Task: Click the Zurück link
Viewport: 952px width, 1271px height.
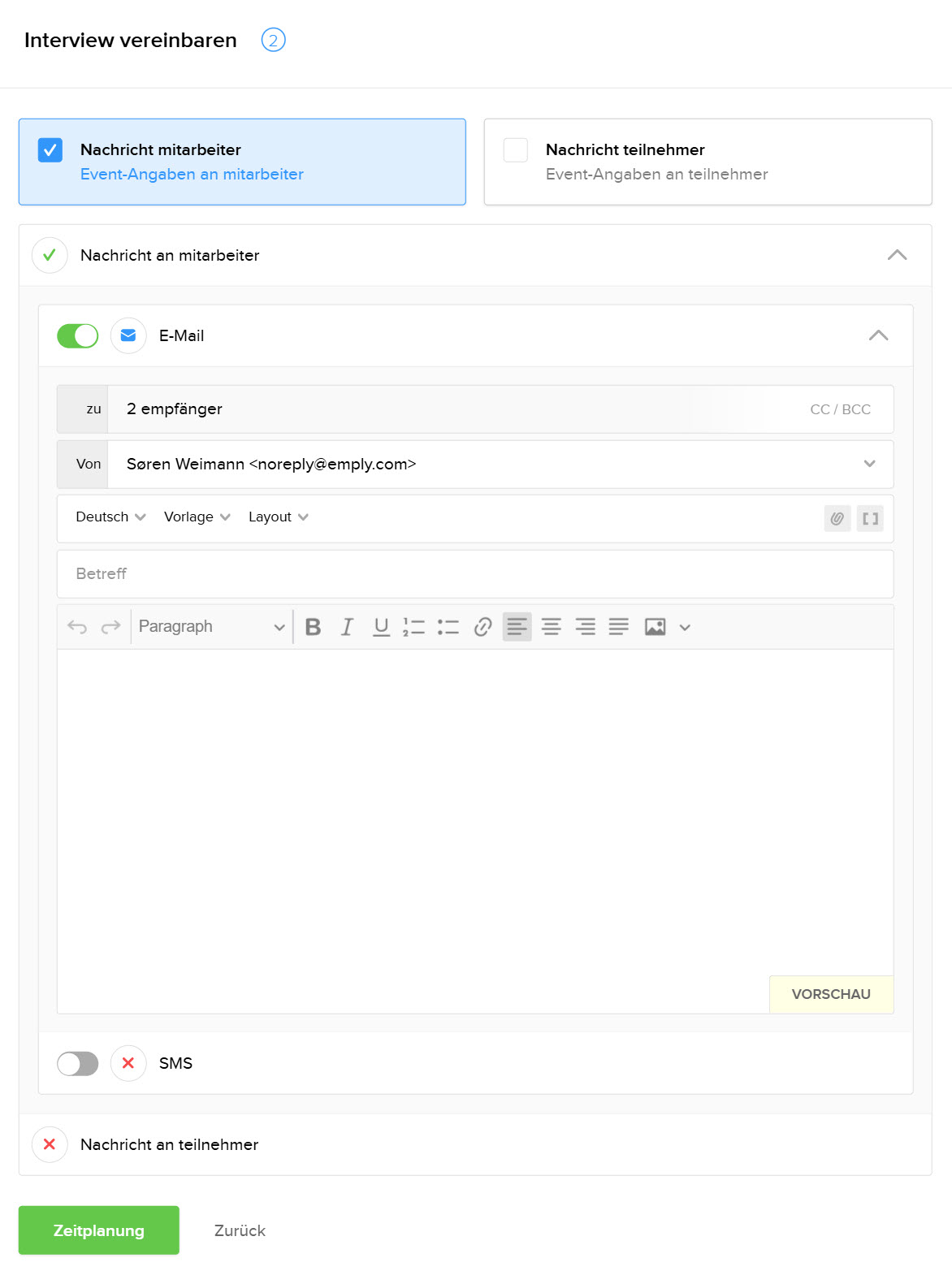Action: [240, 1230]
